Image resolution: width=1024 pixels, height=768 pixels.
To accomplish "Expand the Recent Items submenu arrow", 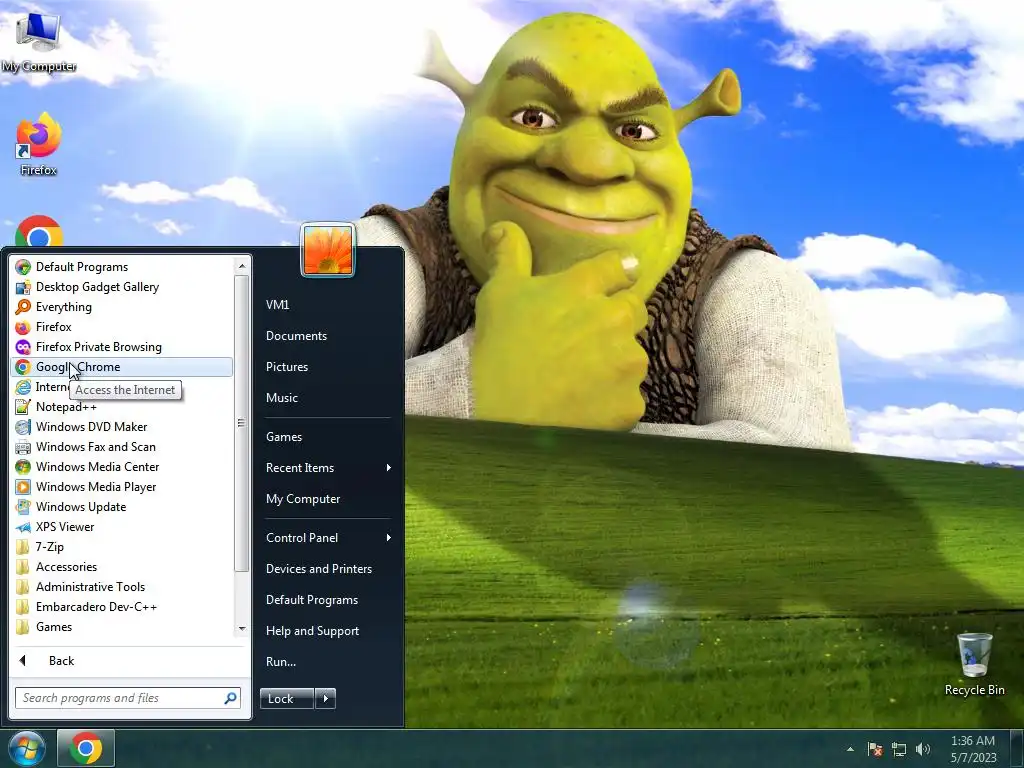I will 389,468.
